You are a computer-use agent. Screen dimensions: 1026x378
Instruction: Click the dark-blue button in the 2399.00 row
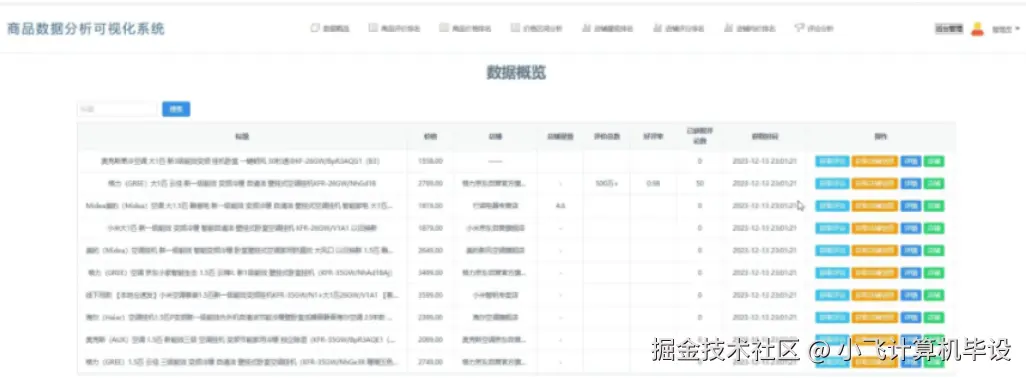tap(910, 318)
